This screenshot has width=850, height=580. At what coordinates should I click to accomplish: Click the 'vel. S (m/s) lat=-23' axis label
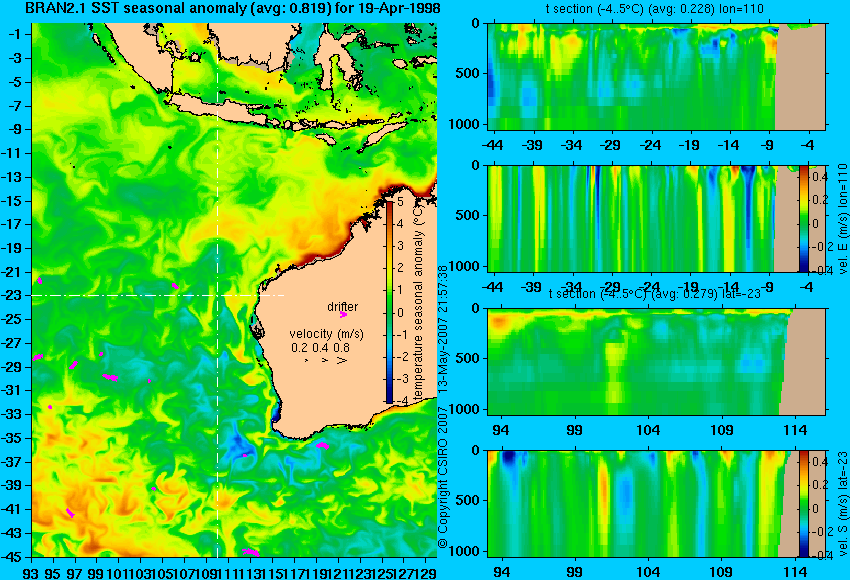[x=843, y=504]
